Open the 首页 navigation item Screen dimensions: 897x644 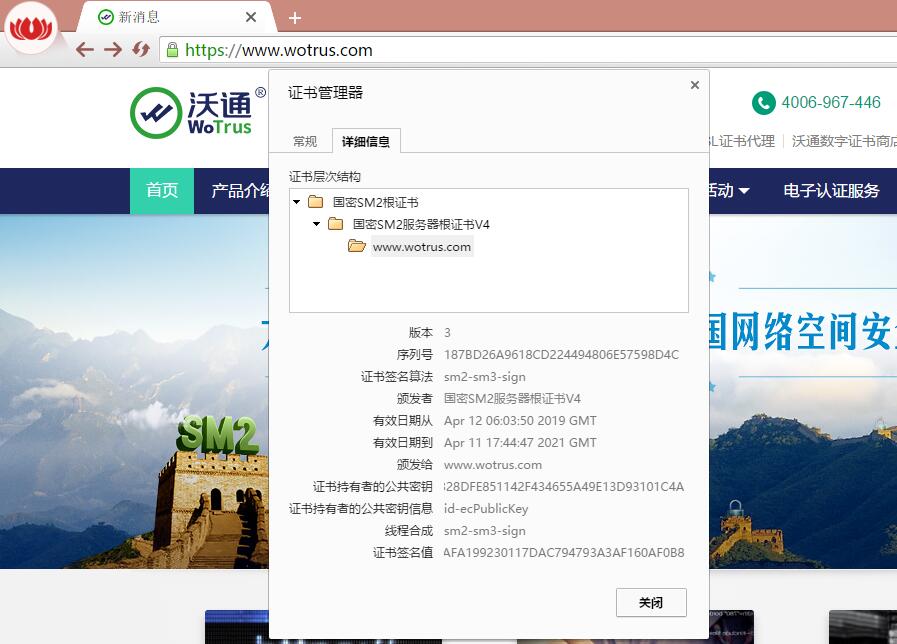pos(162,191)
